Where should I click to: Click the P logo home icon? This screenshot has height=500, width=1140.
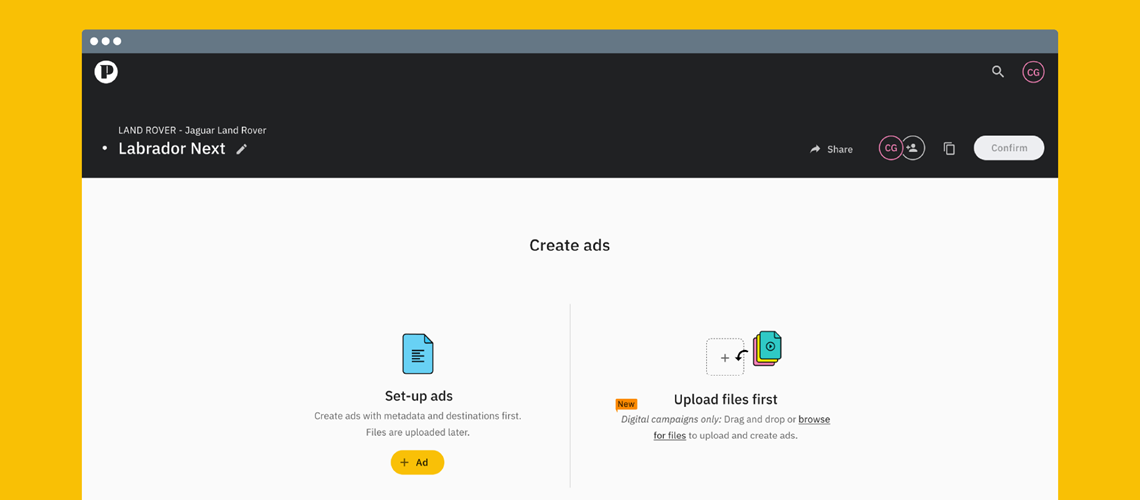click(x=106, y=72)
